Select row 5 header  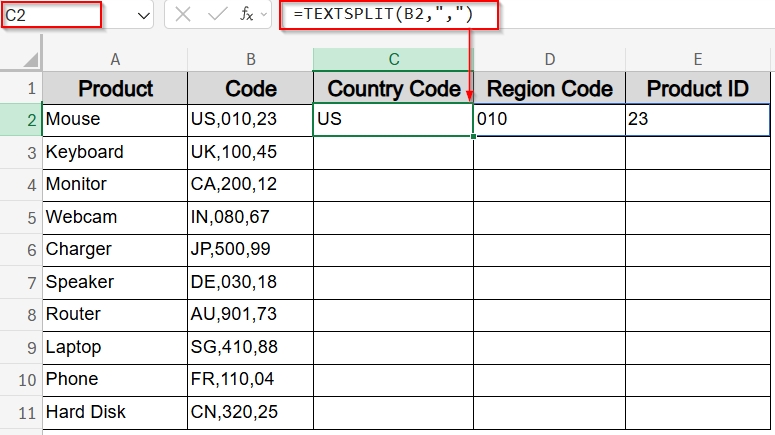pos(21,218)
